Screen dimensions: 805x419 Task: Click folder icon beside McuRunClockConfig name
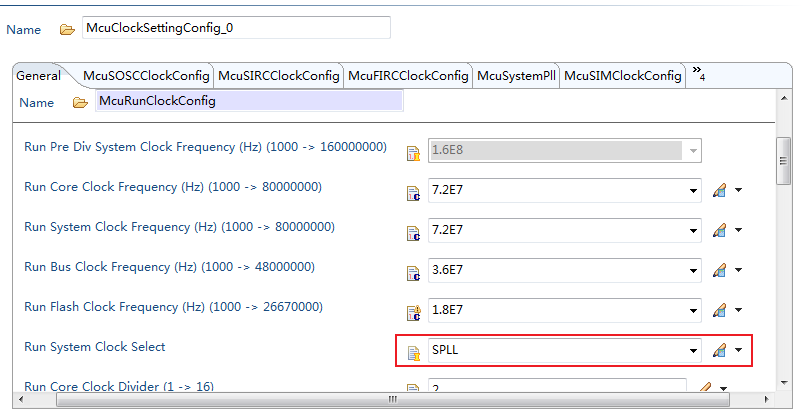[x=80, y=103]
